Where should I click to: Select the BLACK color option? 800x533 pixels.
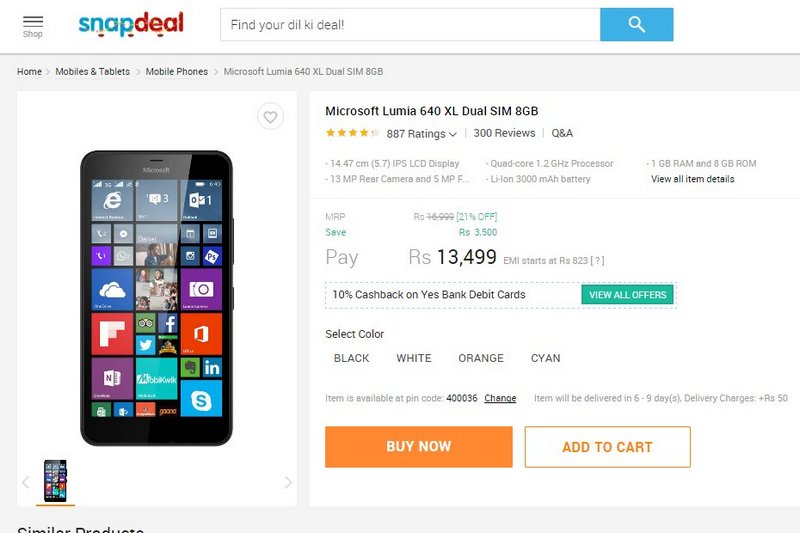pos(352,358)
